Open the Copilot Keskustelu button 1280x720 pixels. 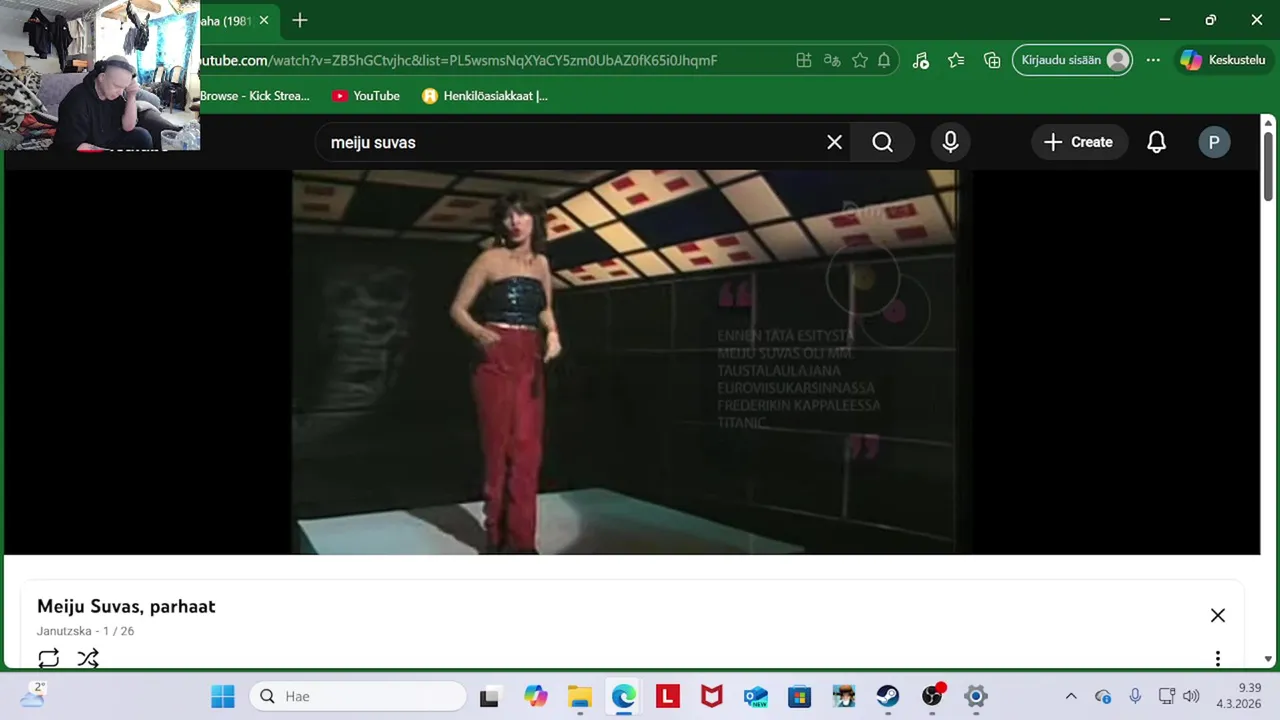coord(1223,60)
